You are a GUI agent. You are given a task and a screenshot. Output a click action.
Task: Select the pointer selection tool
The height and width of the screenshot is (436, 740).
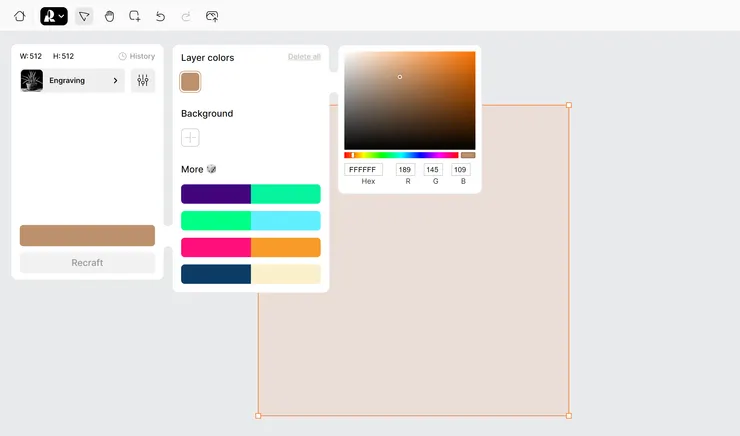point(84,17)
